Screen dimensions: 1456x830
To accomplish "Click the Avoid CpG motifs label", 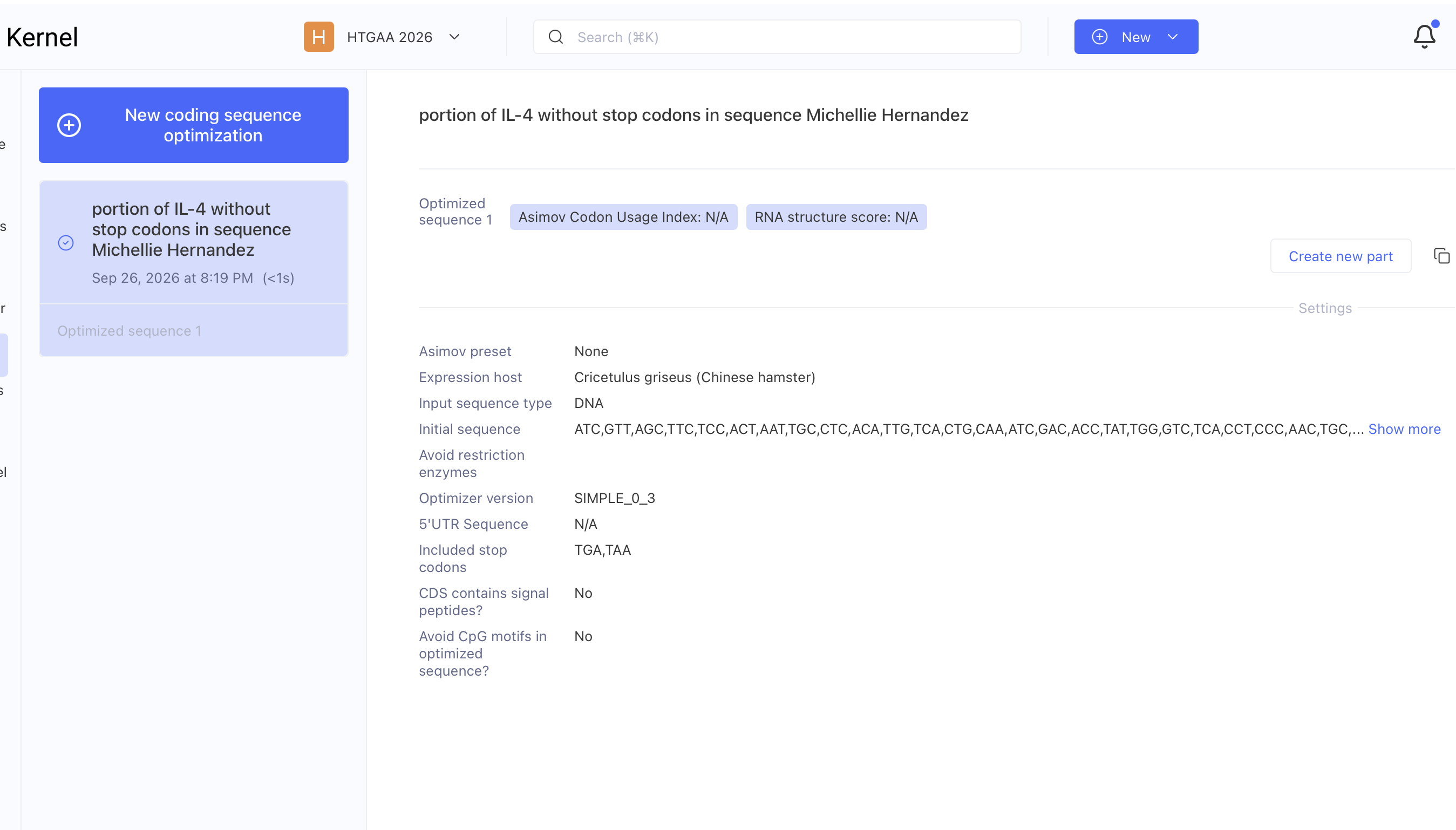I will 482,654.
